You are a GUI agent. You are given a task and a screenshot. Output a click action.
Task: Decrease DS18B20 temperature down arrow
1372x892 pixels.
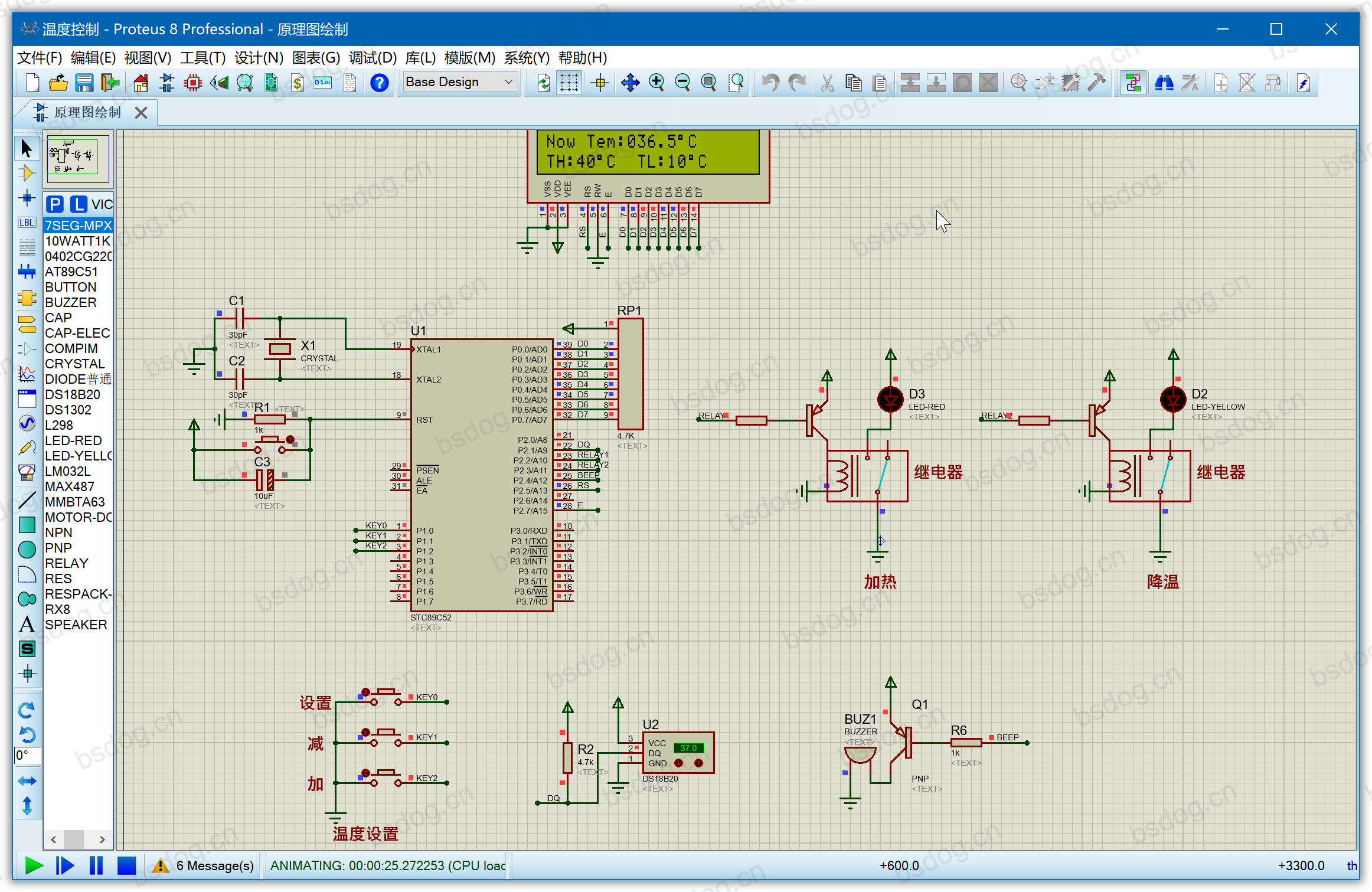coord(679,763)
